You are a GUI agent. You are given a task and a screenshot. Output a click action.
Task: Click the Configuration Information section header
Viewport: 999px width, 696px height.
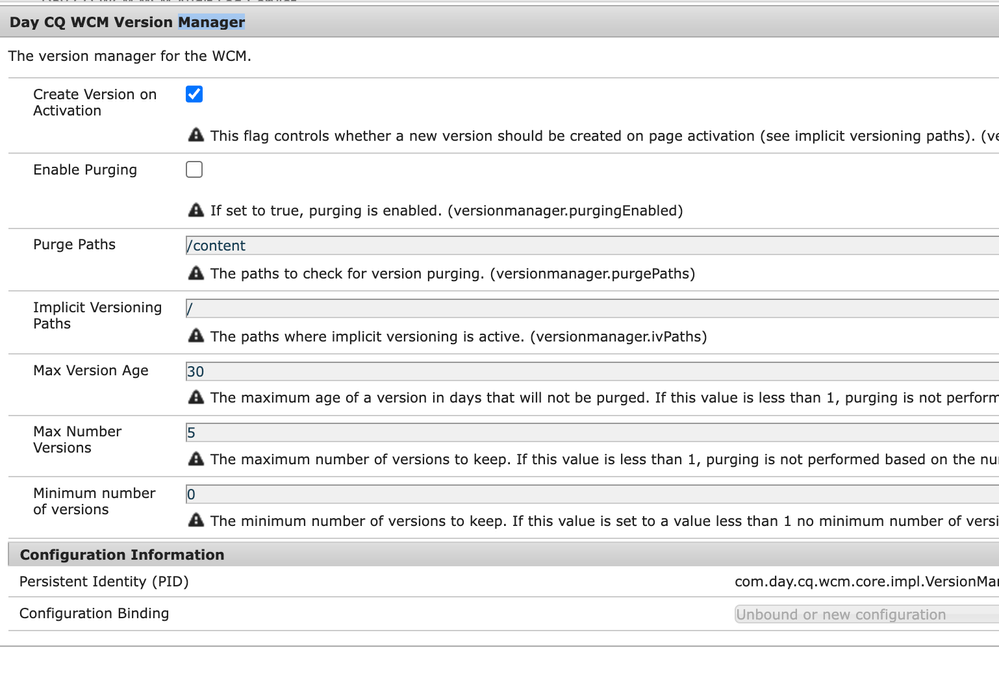point(122,555)
